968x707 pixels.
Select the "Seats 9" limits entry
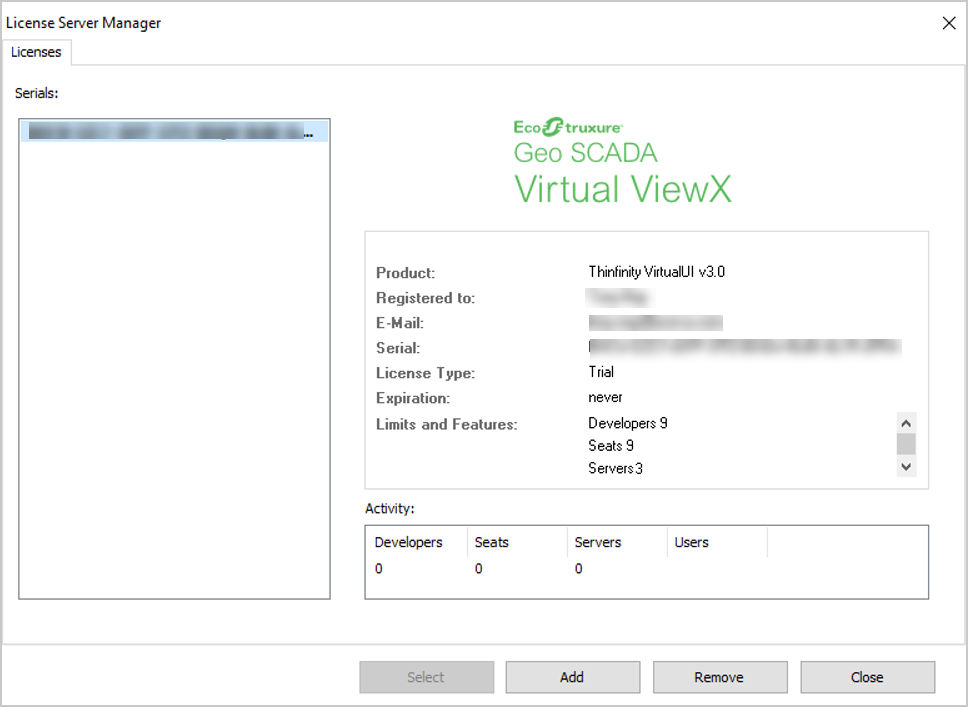tap(611, 446)
